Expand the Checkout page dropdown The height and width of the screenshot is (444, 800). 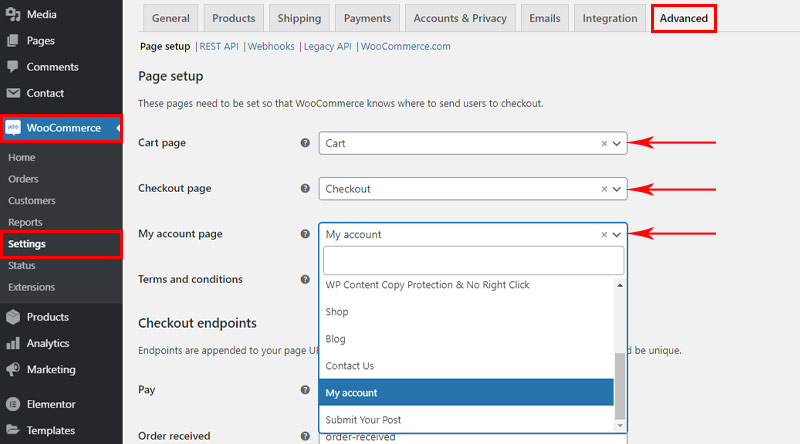click(616, 189)
